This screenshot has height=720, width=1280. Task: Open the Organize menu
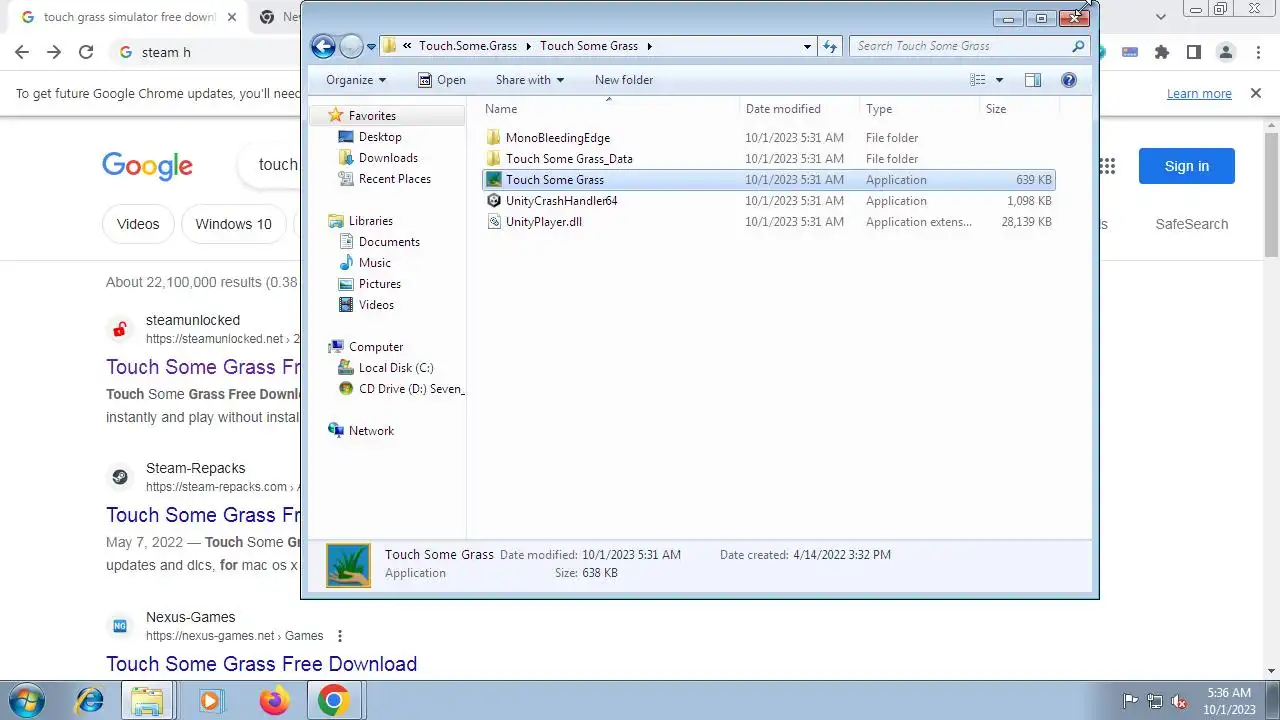pos(356,80)
